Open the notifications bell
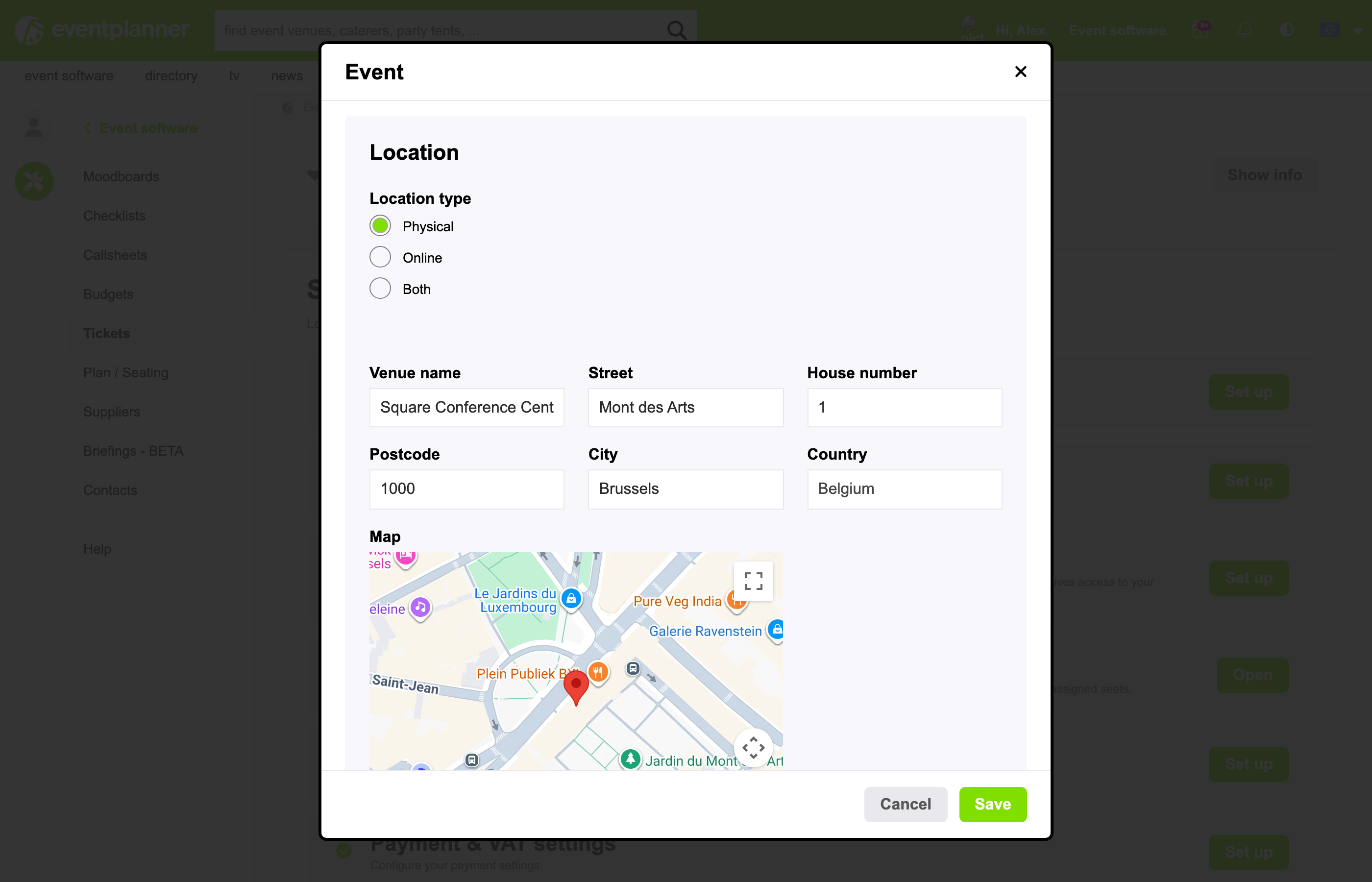Viewport: 1372px width, 882px height. coord(1245,30)
